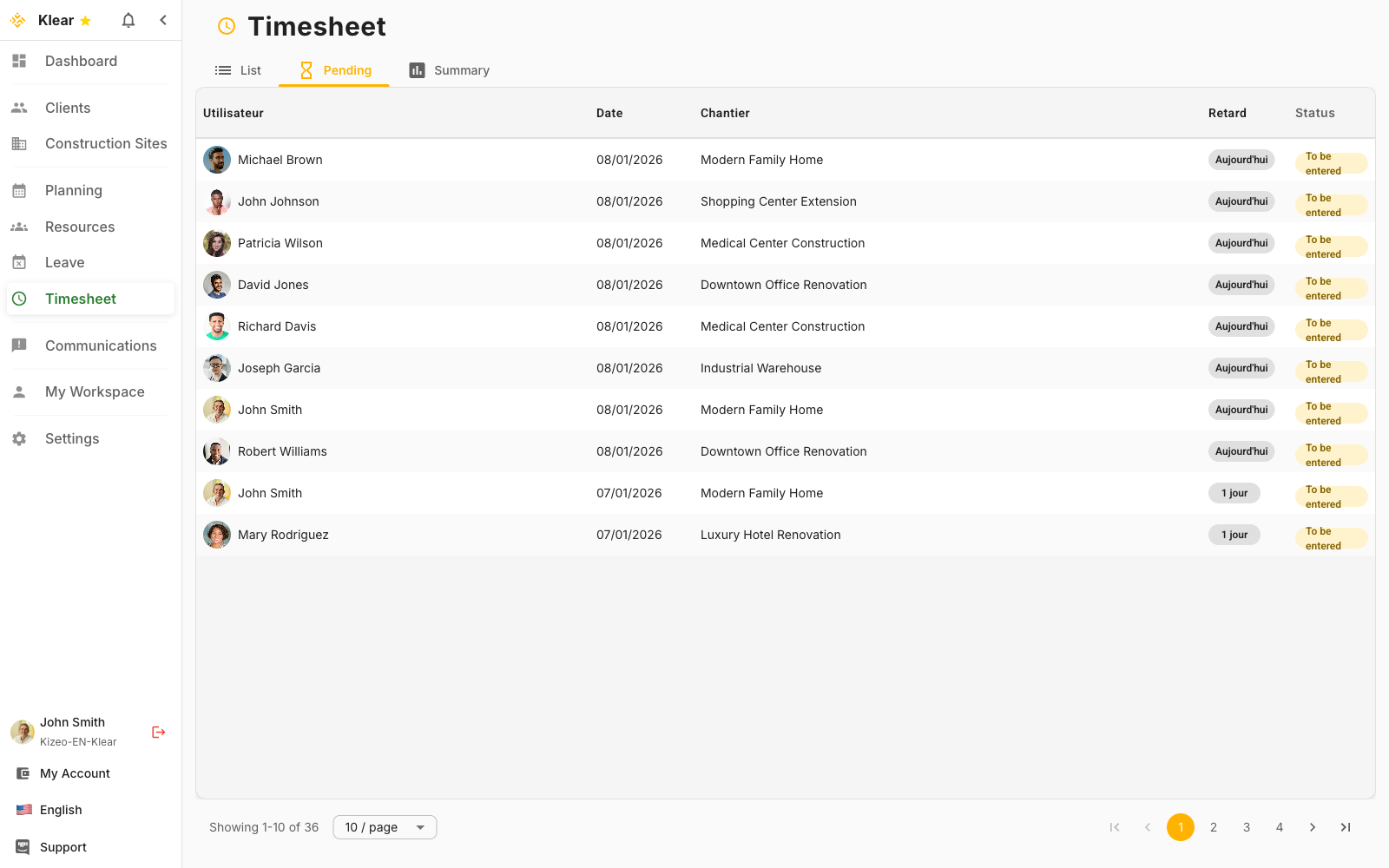This screenshot has height=868, width=1389.
Task: Click the Klear star toggle
Action: click(x=85, y=20)
